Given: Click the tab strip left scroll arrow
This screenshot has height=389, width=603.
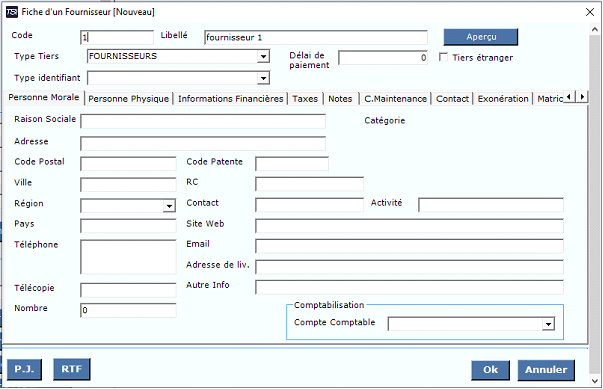Looking at the screenshot, I should tap(569, 97).
